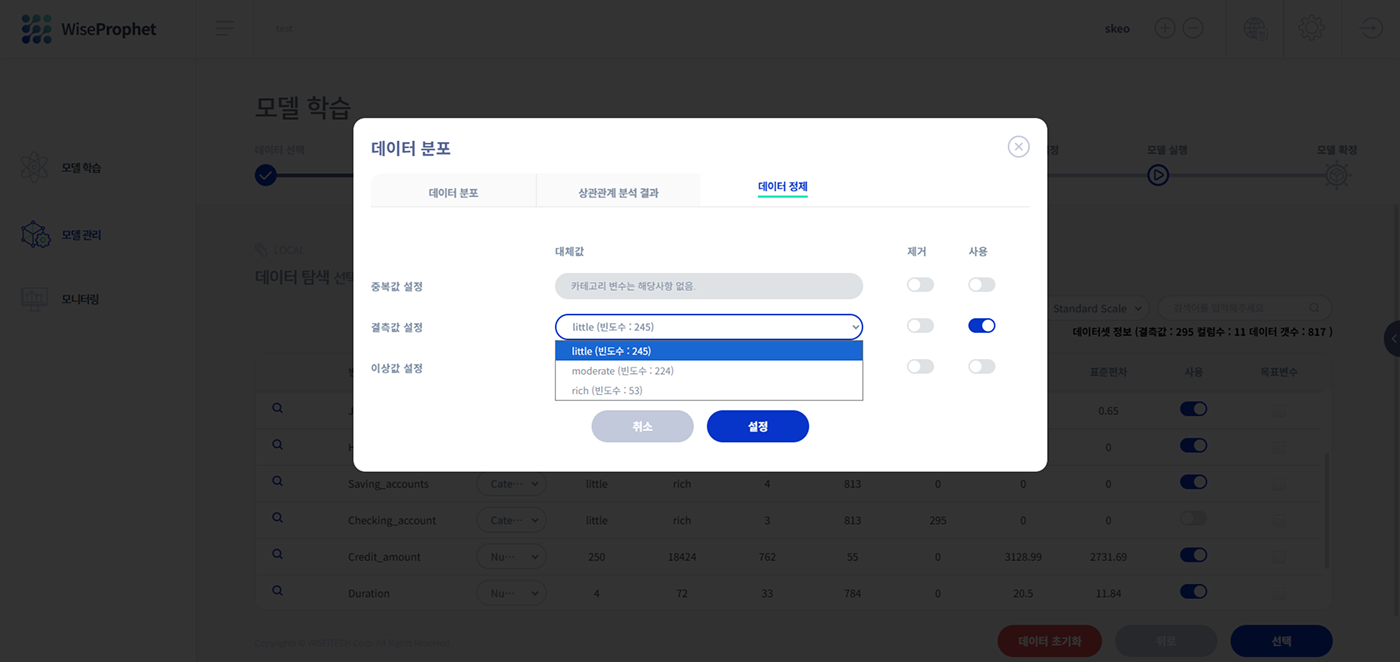The image size is (1400, 662).
Task: Choose rich (빈도수 : 53) option
Action: [x=709, y=391]
